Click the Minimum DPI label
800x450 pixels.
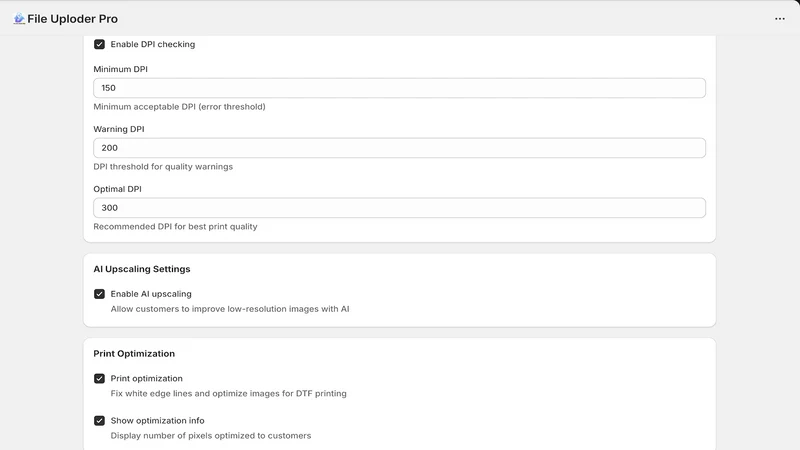[120, 69]
